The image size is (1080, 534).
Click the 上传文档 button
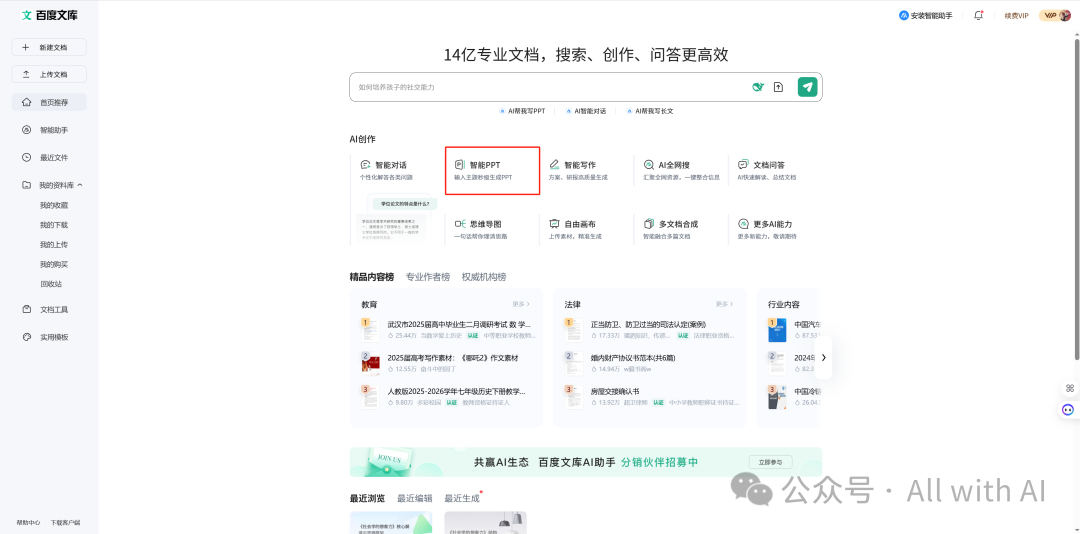pyautogui.click(x=49, y=74)
